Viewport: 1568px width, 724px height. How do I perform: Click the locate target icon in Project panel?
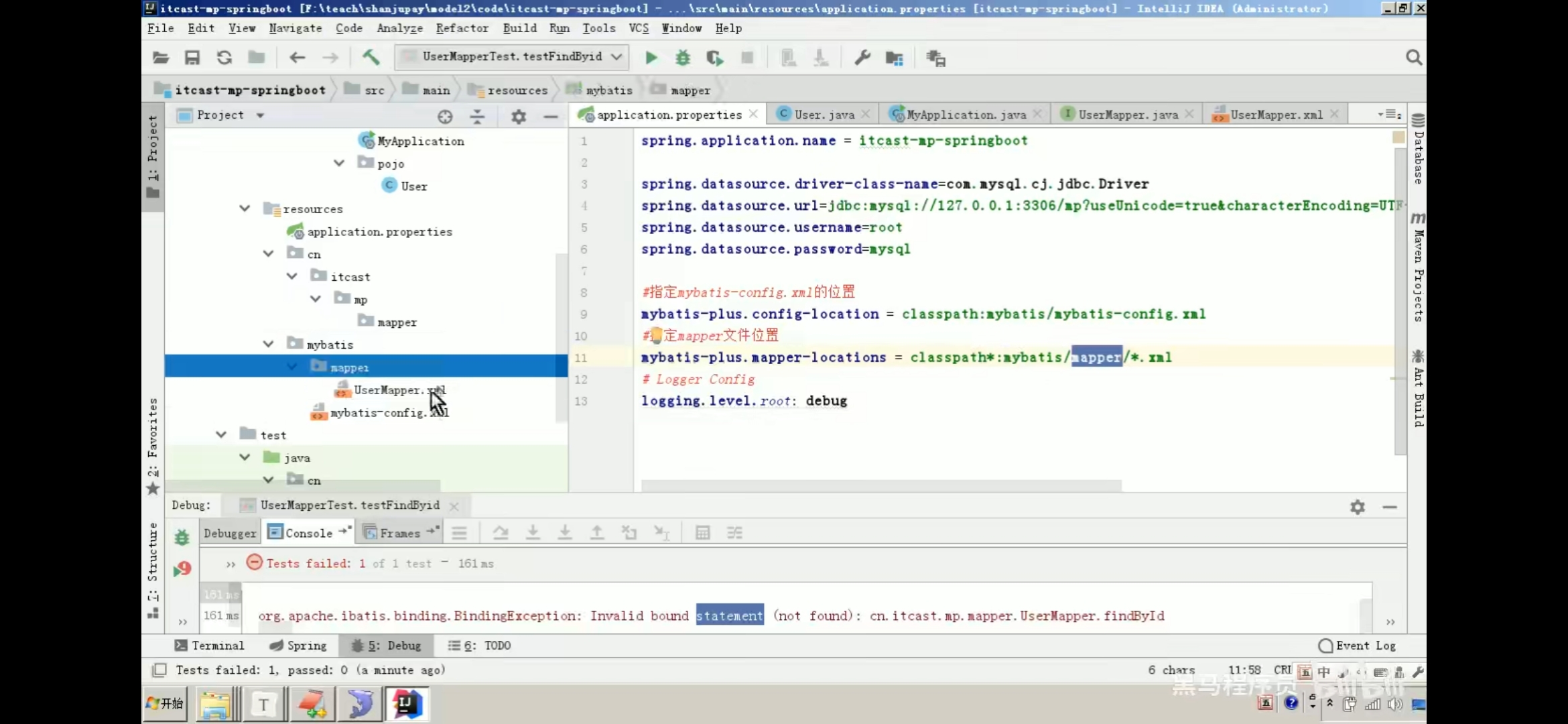(445, 117)
